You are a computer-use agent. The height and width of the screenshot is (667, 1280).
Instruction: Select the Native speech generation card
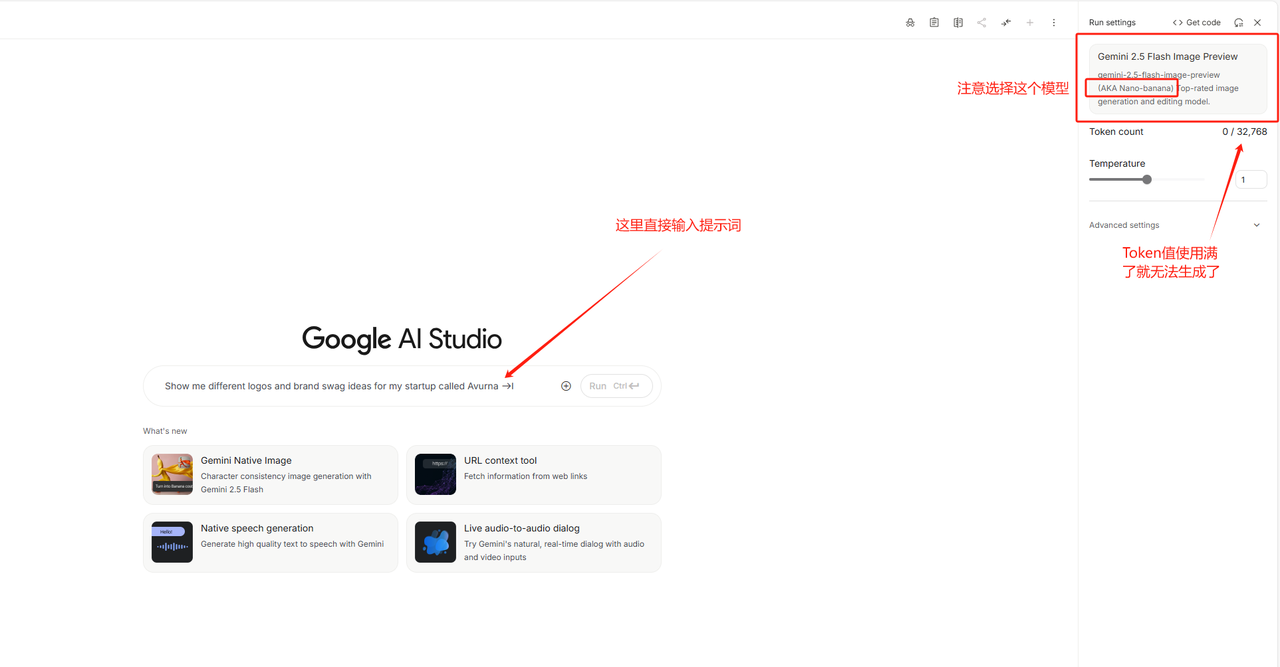(x=270, y=542)
